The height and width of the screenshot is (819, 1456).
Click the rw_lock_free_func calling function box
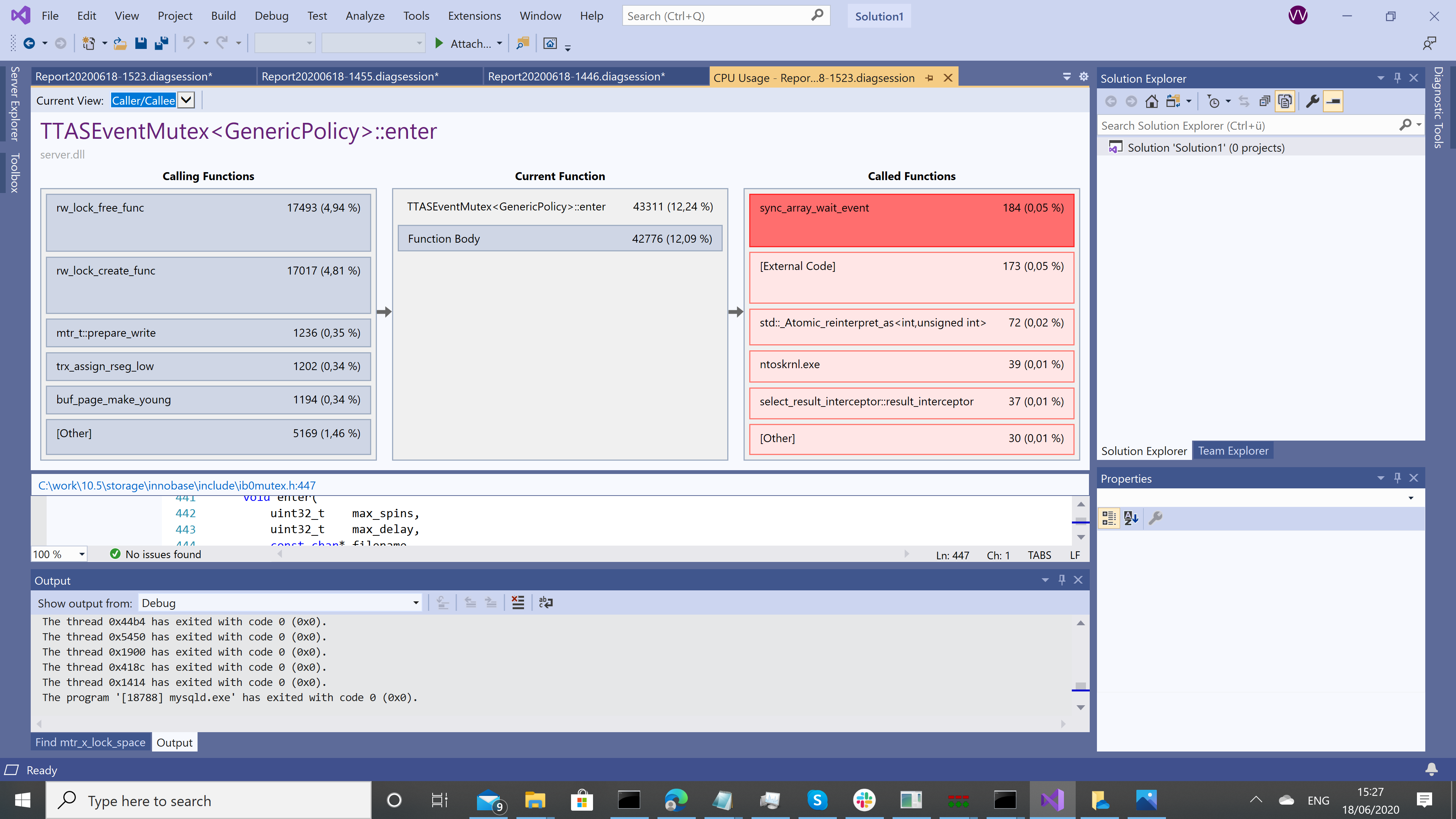208,222
